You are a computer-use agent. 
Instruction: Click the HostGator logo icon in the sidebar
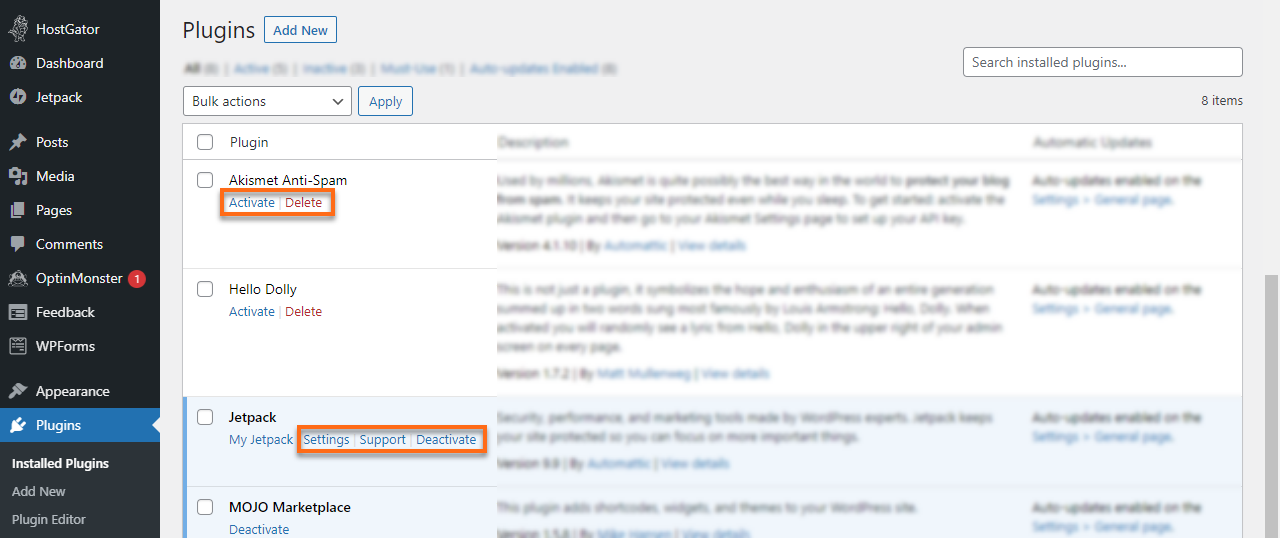pyautogui.click(x=18, y=29)
